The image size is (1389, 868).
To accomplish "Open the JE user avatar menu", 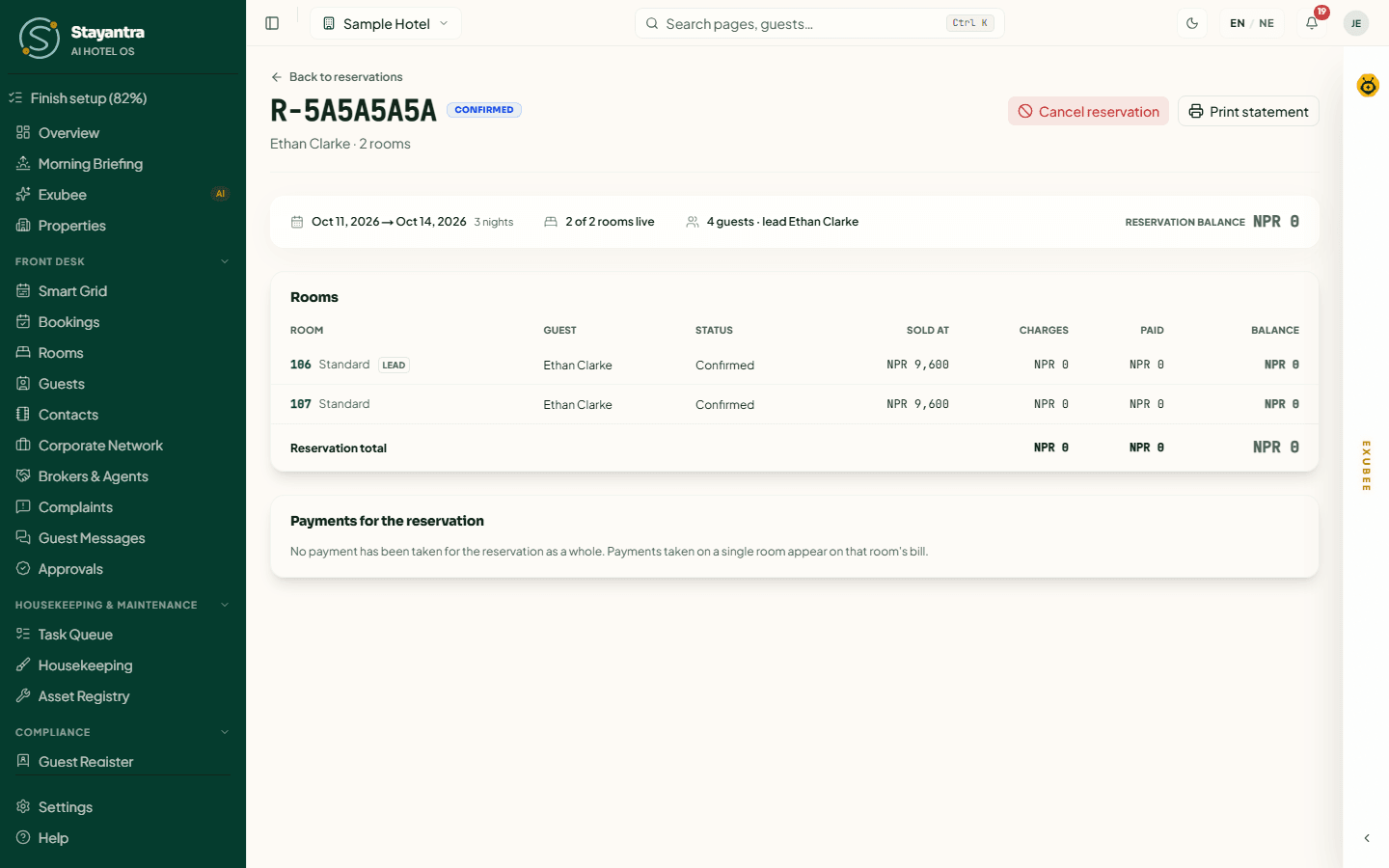I will click(1356, 23).
